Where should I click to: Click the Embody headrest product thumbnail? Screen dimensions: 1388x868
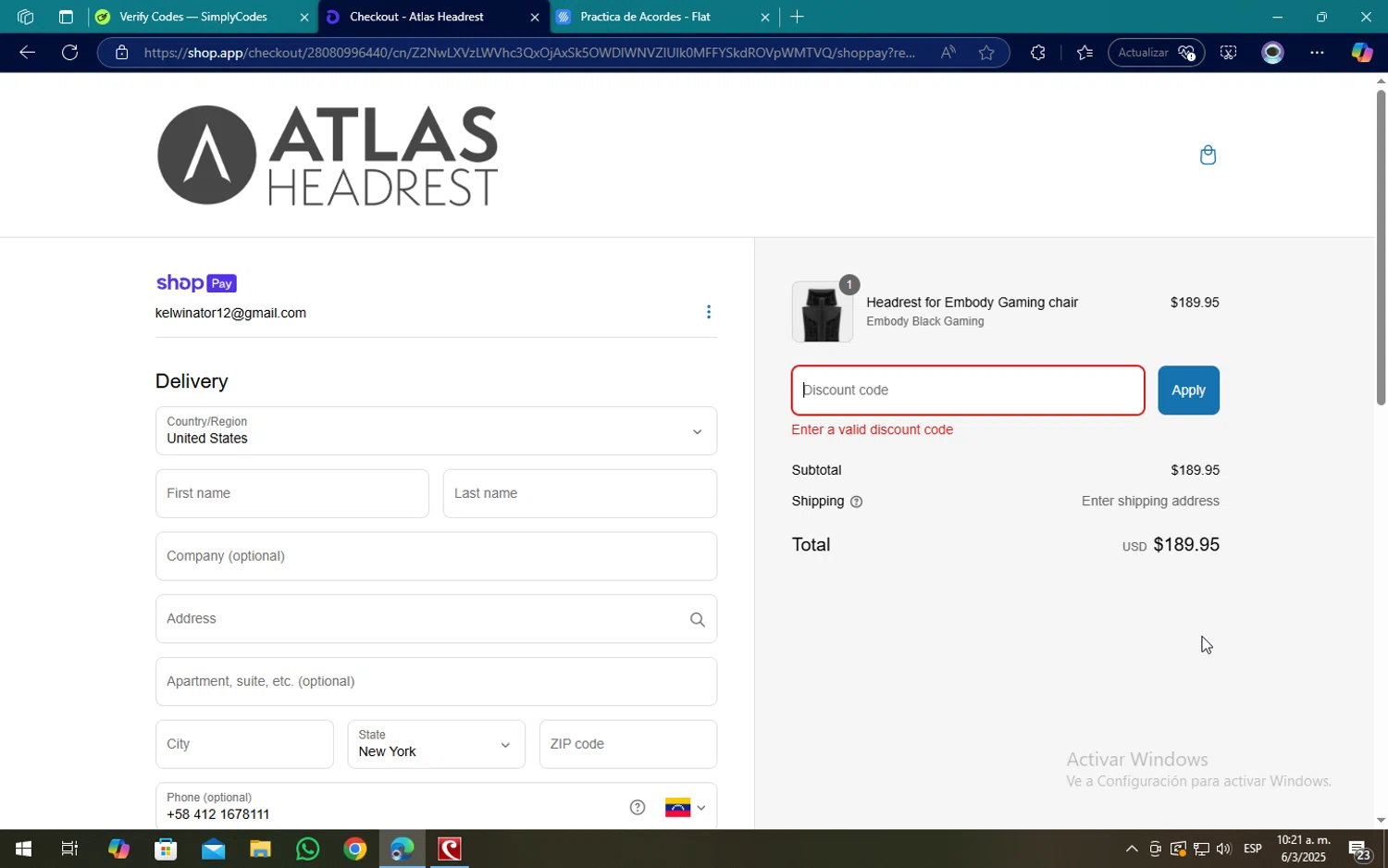(x=822, y=312)
